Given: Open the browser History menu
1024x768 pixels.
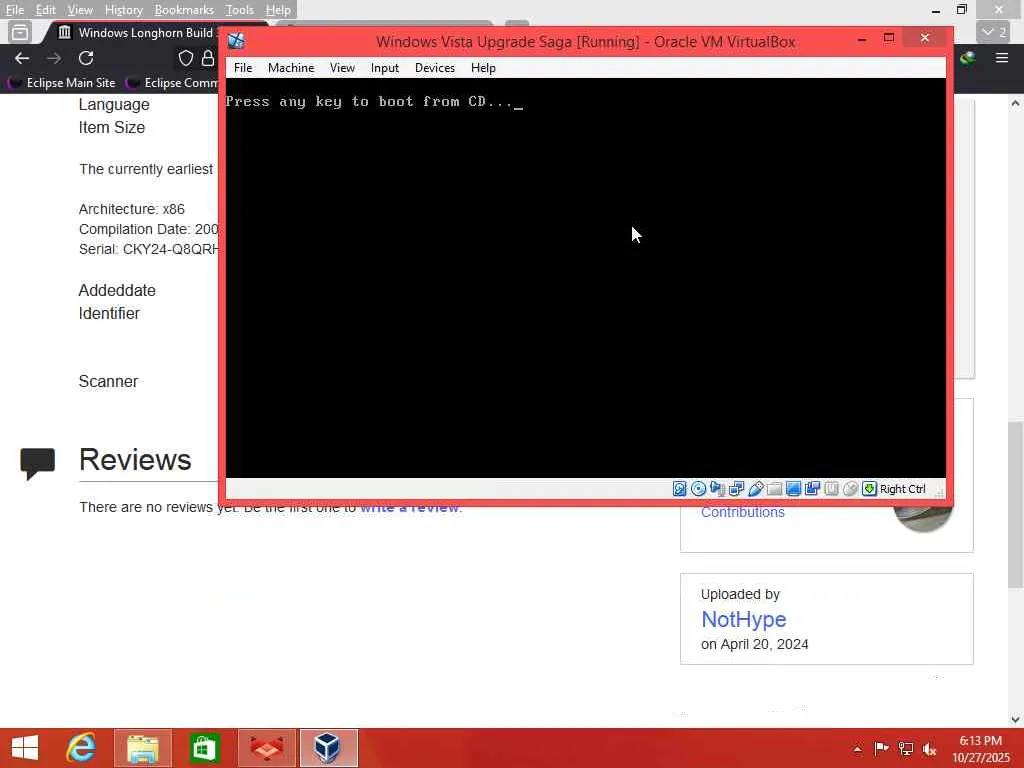Looking at the screenshot, I should [123, 10].
